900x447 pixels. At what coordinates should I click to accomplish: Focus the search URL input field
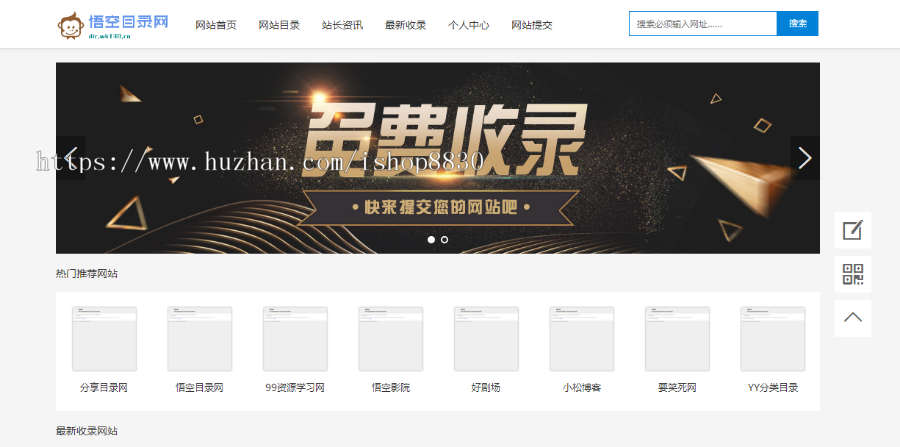point(702,24)
